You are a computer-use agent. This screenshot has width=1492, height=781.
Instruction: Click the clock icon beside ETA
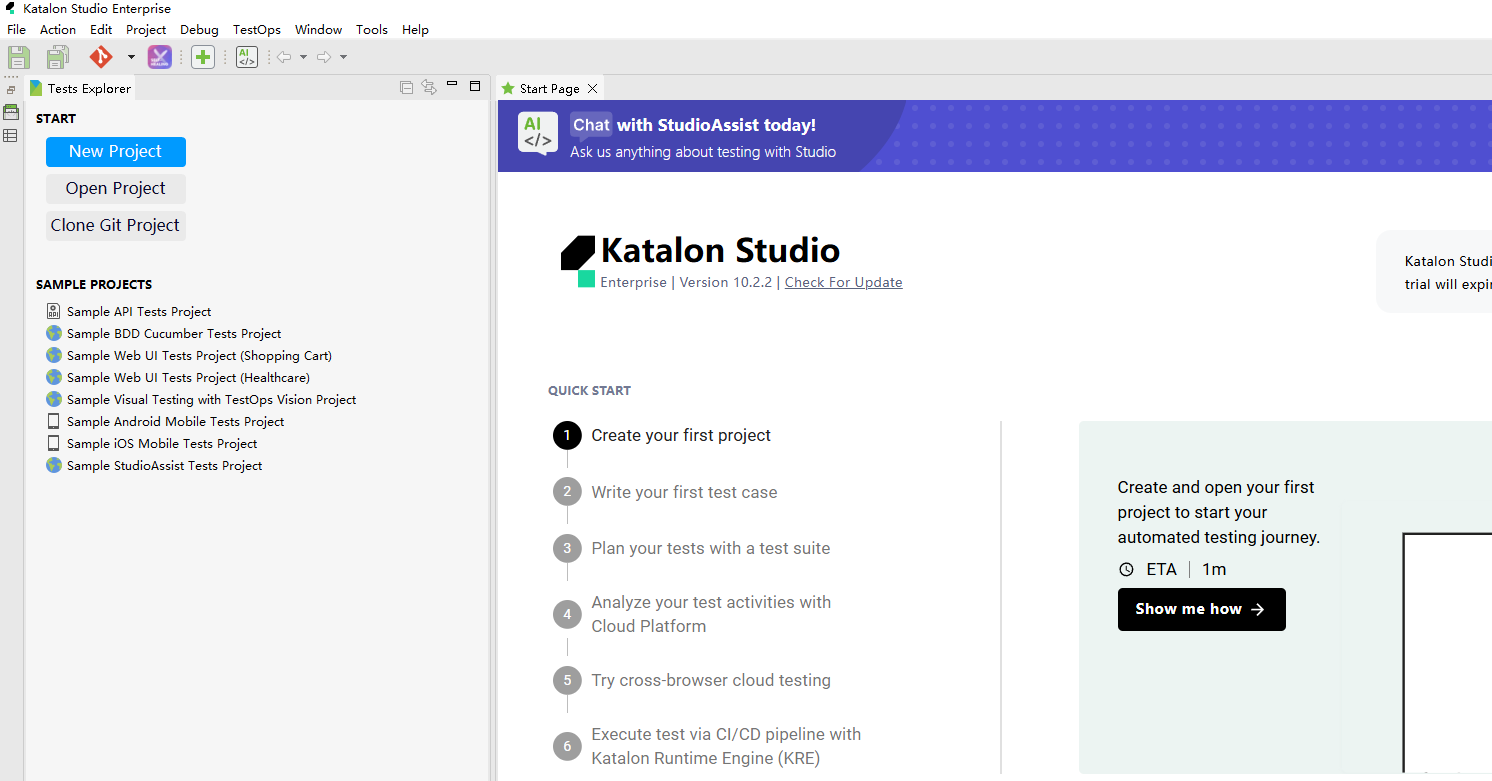pos(1126,569)
